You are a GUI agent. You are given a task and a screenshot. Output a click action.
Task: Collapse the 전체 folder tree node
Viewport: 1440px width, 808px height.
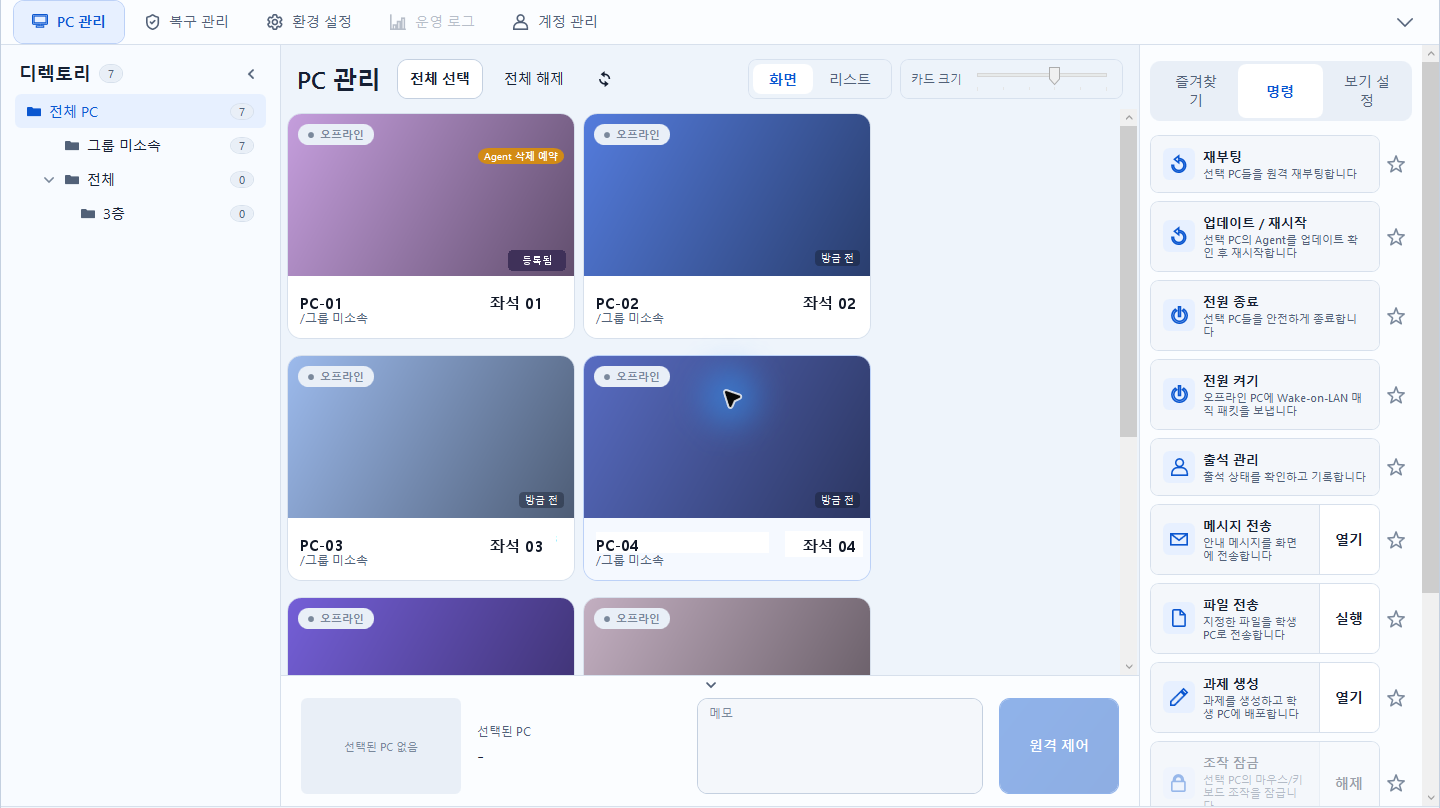pos(48,180)
